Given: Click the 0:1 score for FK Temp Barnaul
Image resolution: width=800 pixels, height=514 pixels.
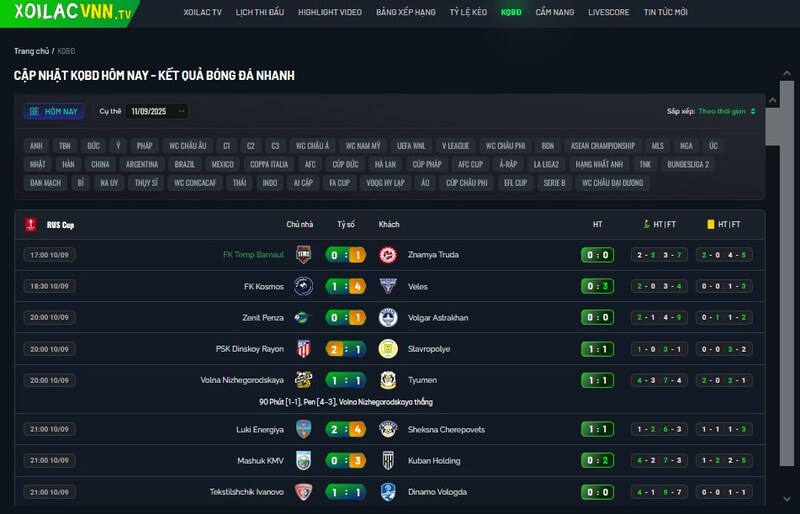Looking at the screenshot, I should pos(346,255).
